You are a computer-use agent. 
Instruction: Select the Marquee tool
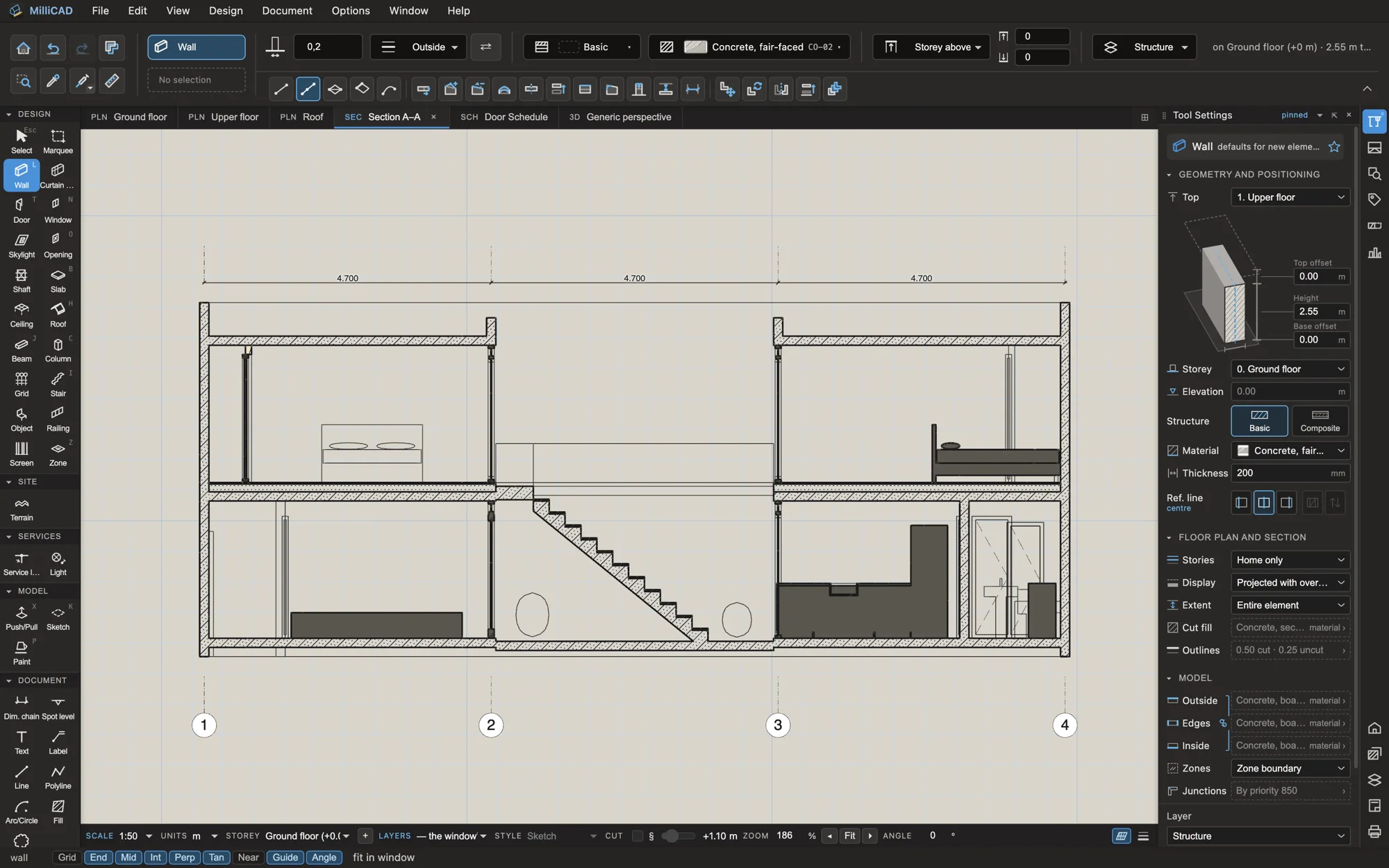pyautogui.click(x=58, y=141)
